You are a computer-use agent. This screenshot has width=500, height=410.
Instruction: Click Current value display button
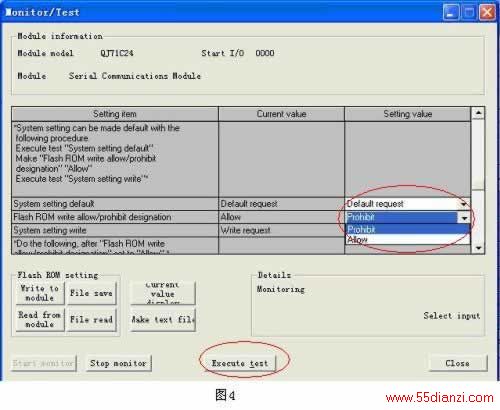tap(163, 293)
